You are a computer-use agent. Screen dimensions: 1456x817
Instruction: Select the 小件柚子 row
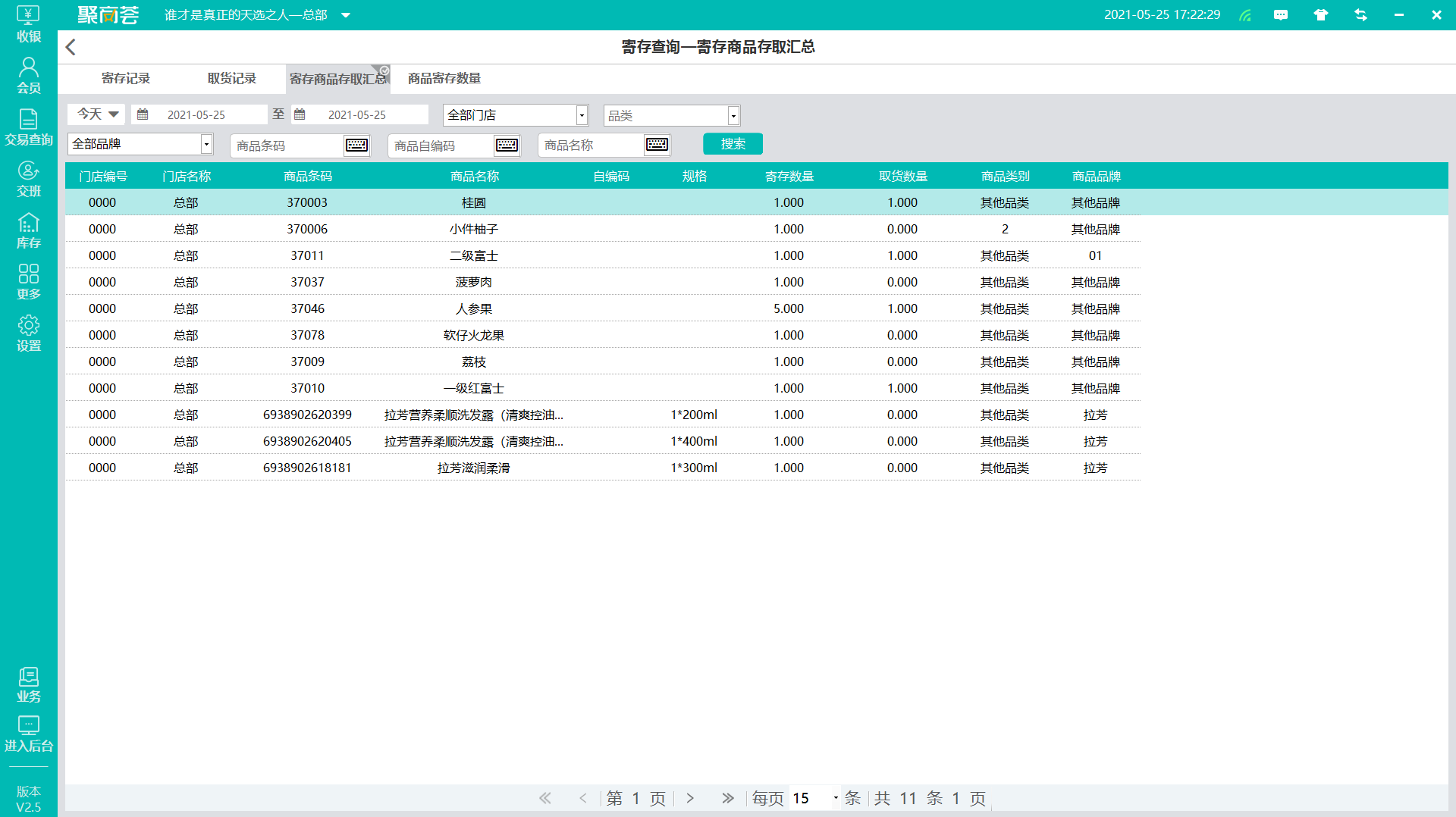click(603, 229)
